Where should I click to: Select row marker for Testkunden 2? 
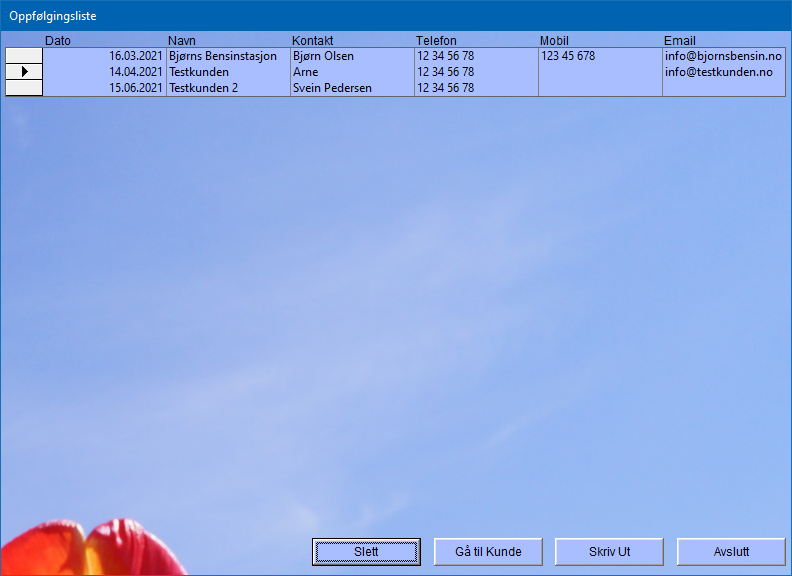tap(24, 88)
